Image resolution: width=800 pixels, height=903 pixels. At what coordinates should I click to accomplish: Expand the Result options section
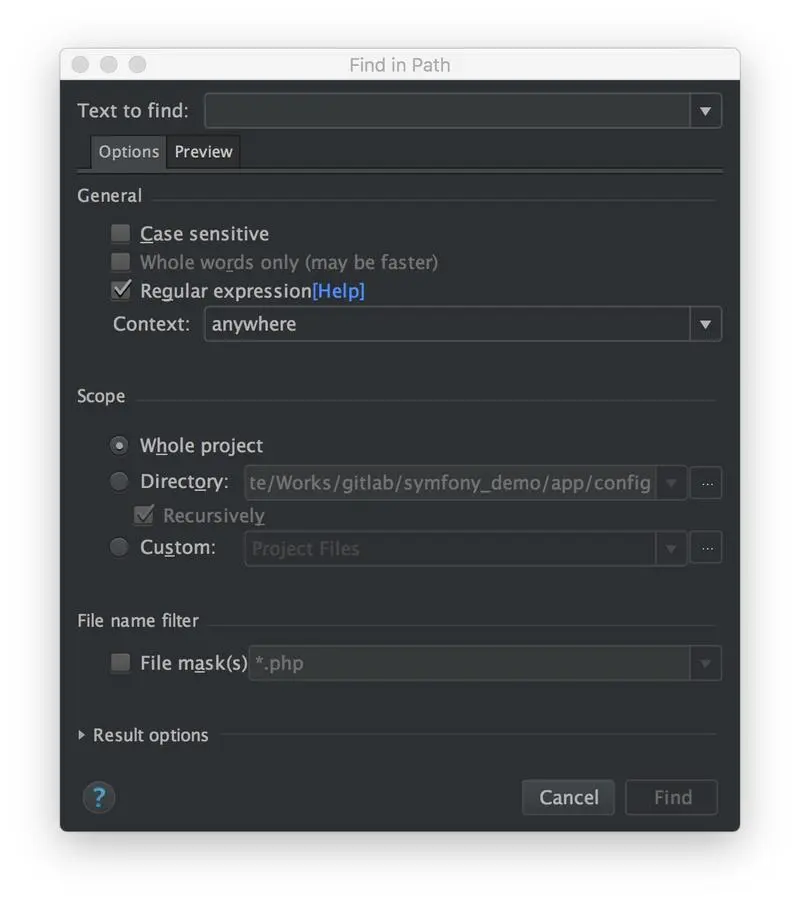(82, 735)
